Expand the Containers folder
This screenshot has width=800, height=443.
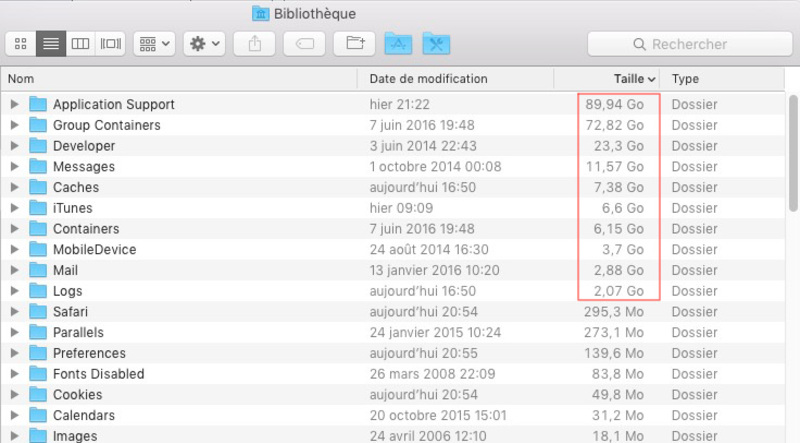tap(14, 229)
